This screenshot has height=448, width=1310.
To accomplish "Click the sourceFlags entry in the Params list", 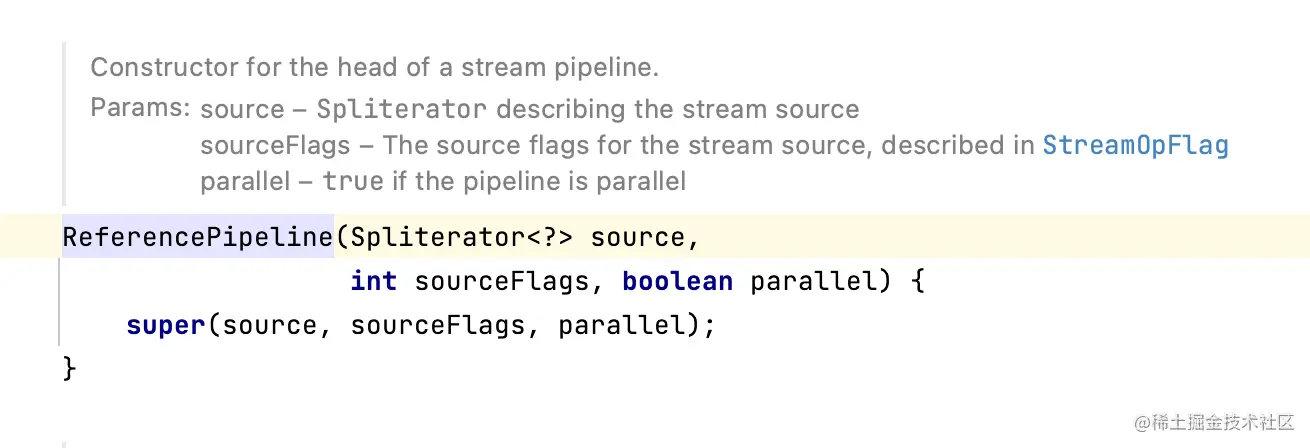I will click(x=275, y=146).
